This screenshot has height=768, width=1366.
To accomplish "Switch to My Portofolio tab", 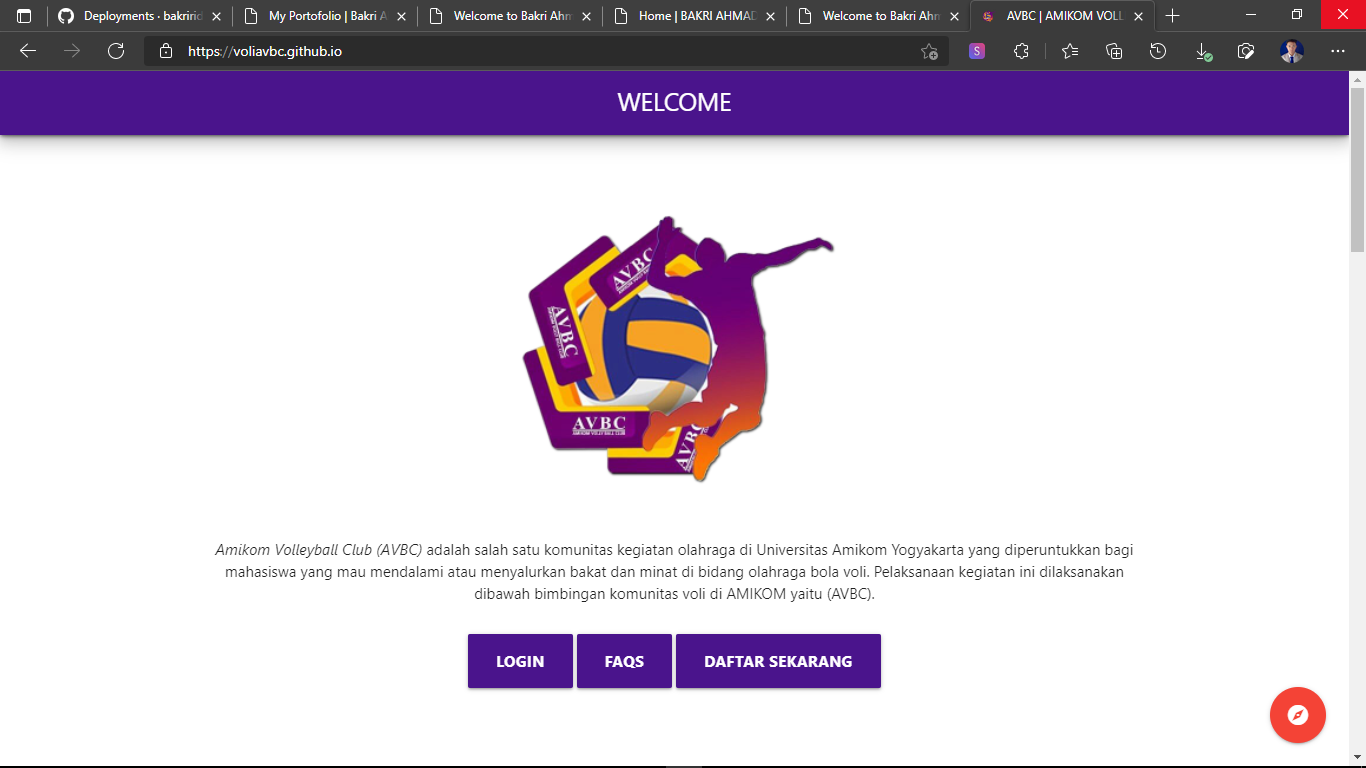I will tap(320, 16).
